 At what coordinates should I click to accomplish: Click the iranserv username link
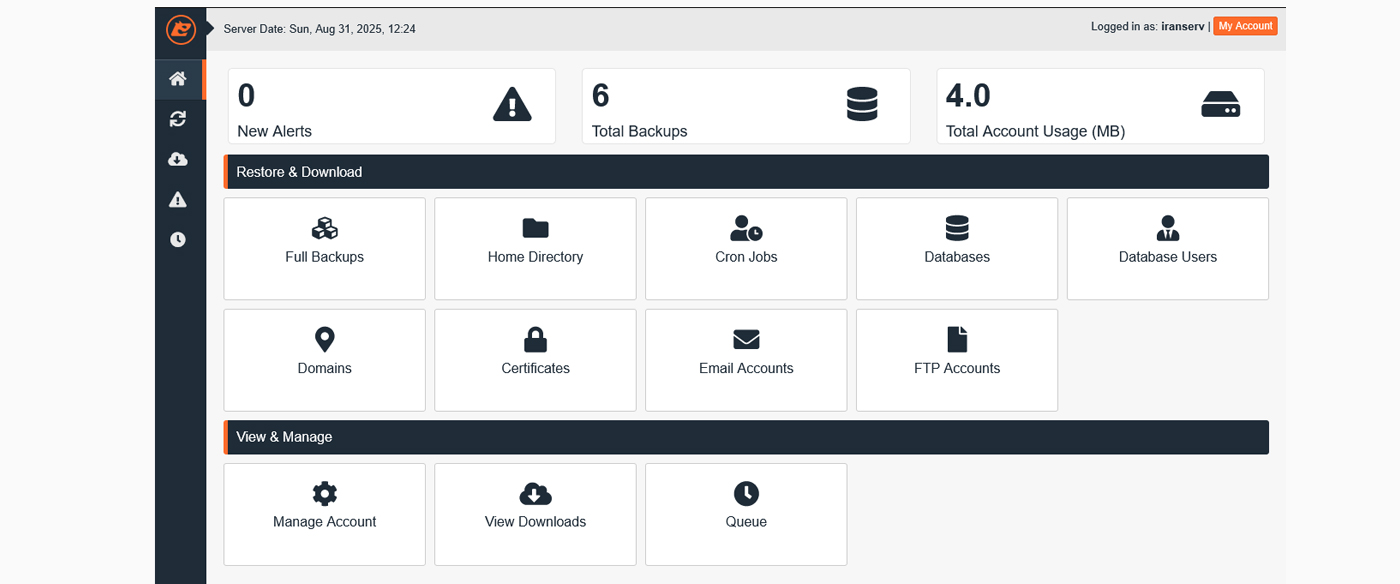point(1183,26)
